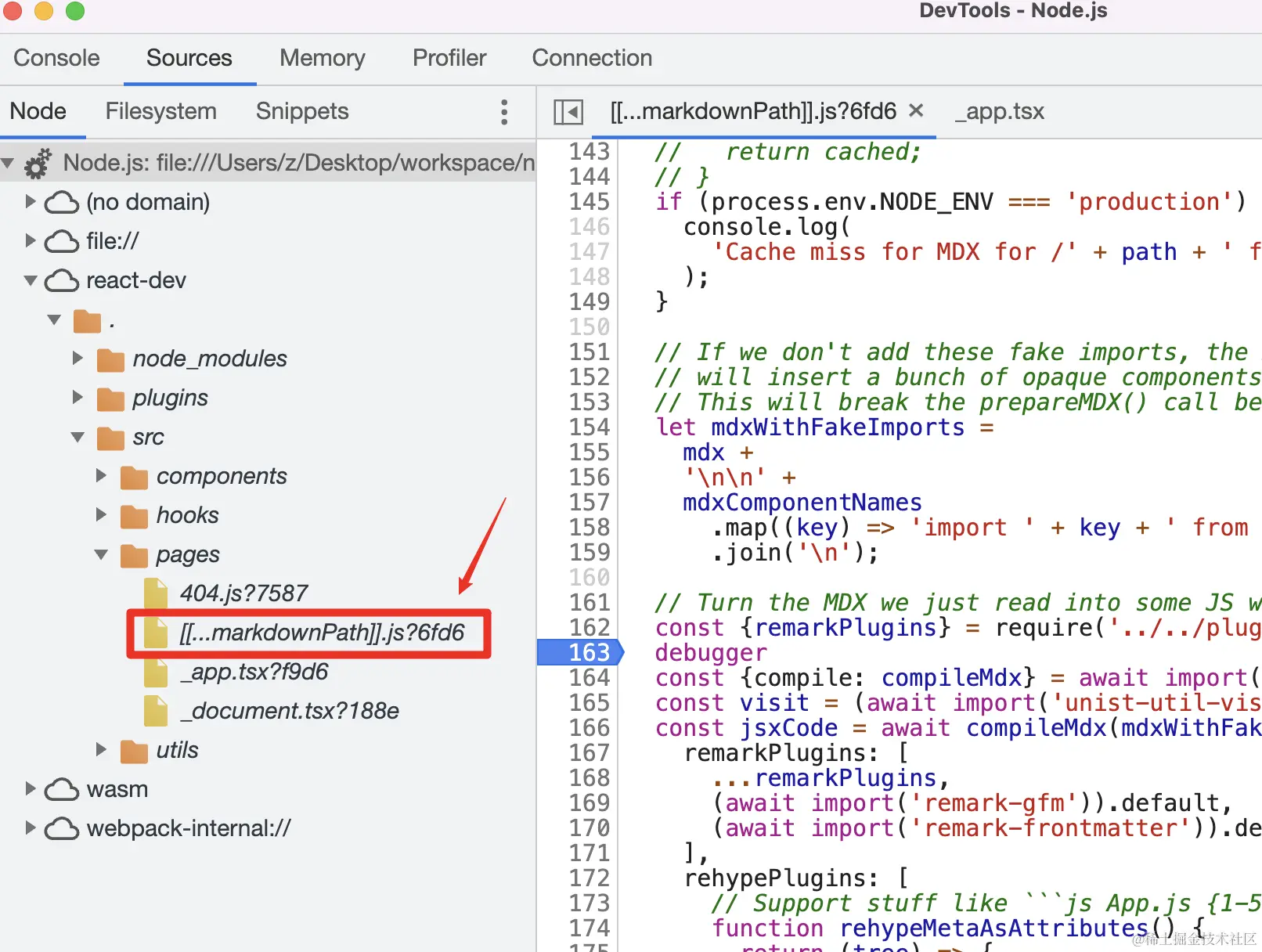Click the node_modules folder icon
This screenshot has height=952, width=1262.
(x=110, y=359)
